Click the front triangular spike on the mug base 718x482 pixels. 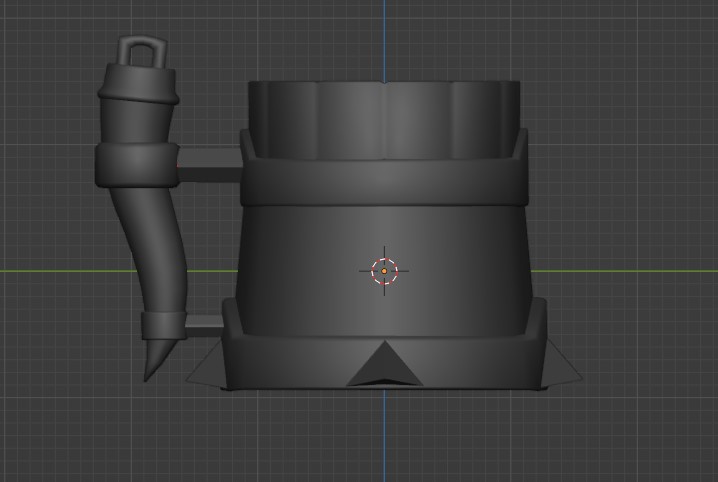pyautogui.click(x=385, y=364)
